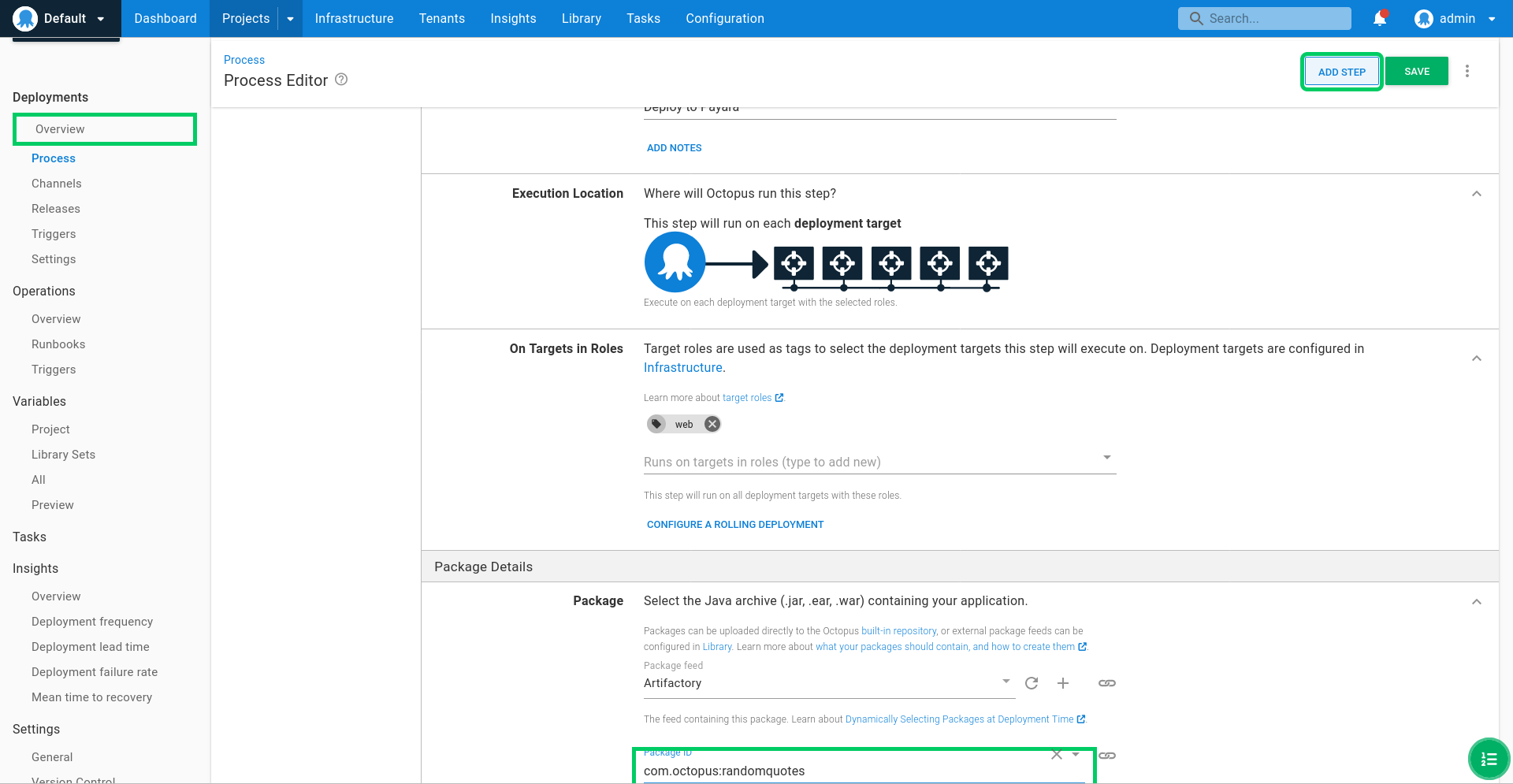
Task: Clear the Package ID value
Action: (1057, 755)
